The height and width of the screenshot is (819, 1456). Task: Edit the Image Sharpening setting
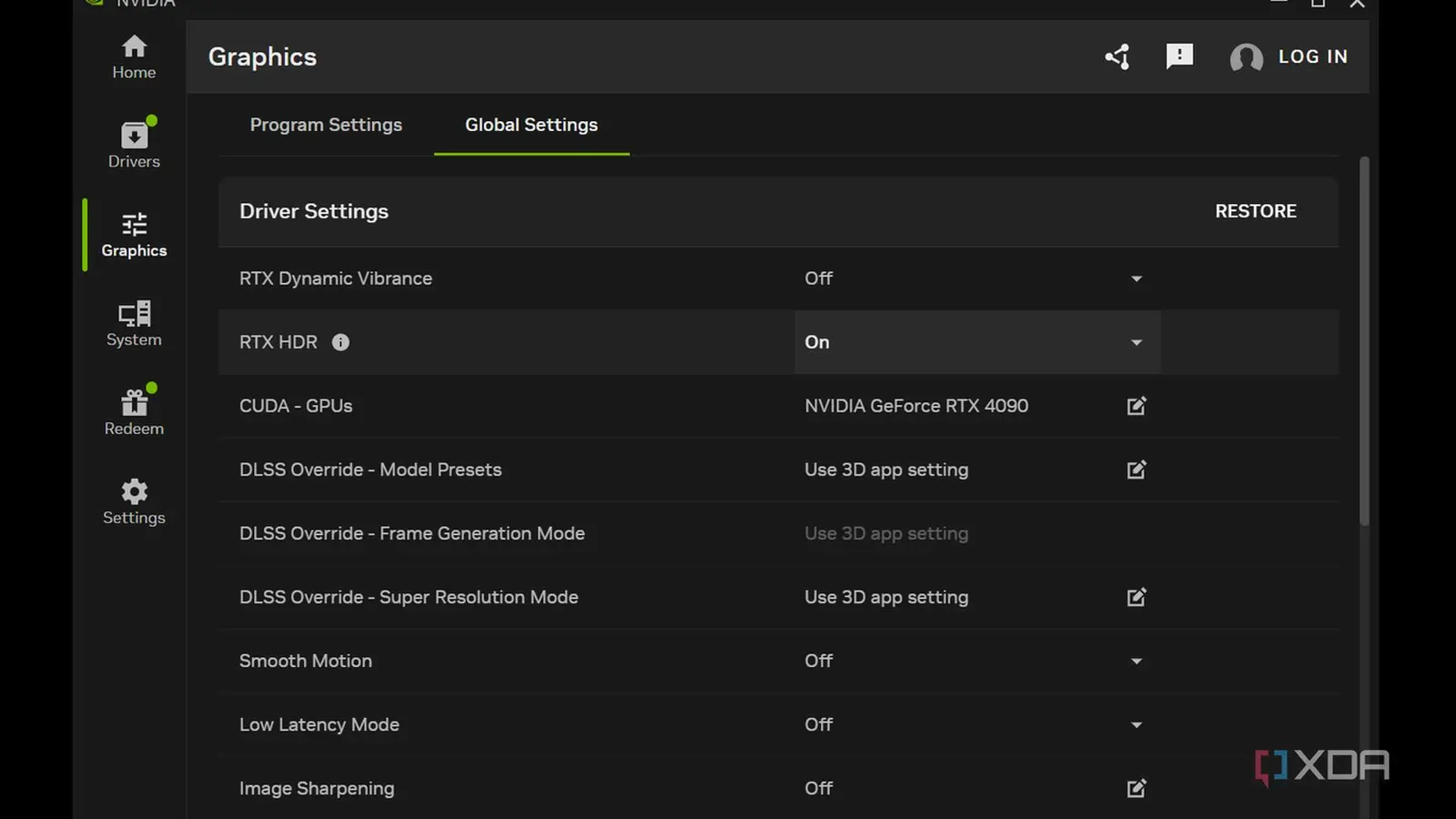pos(1137,788)
